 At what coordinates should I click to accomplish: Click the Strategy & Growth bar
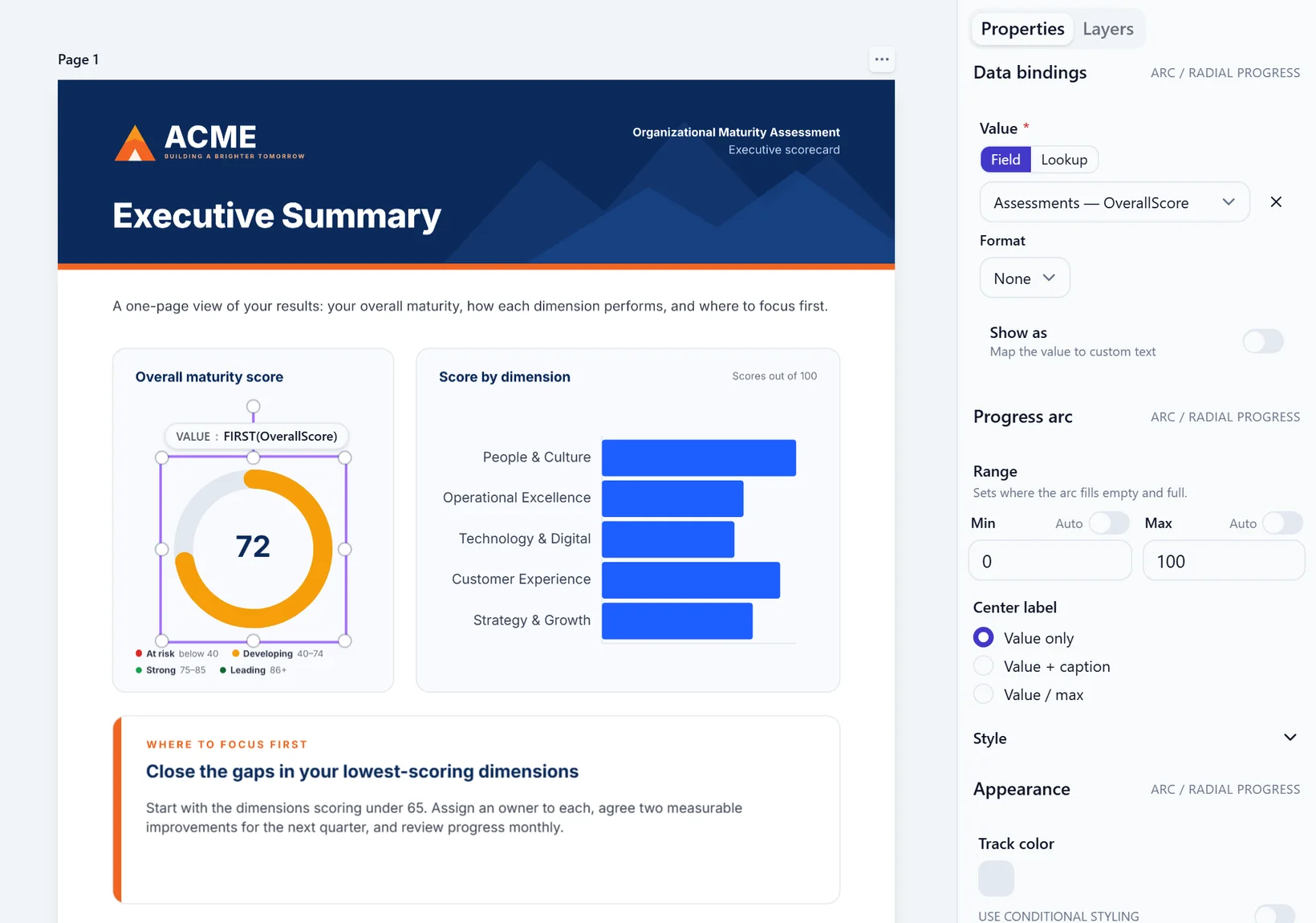click(677, 620)
